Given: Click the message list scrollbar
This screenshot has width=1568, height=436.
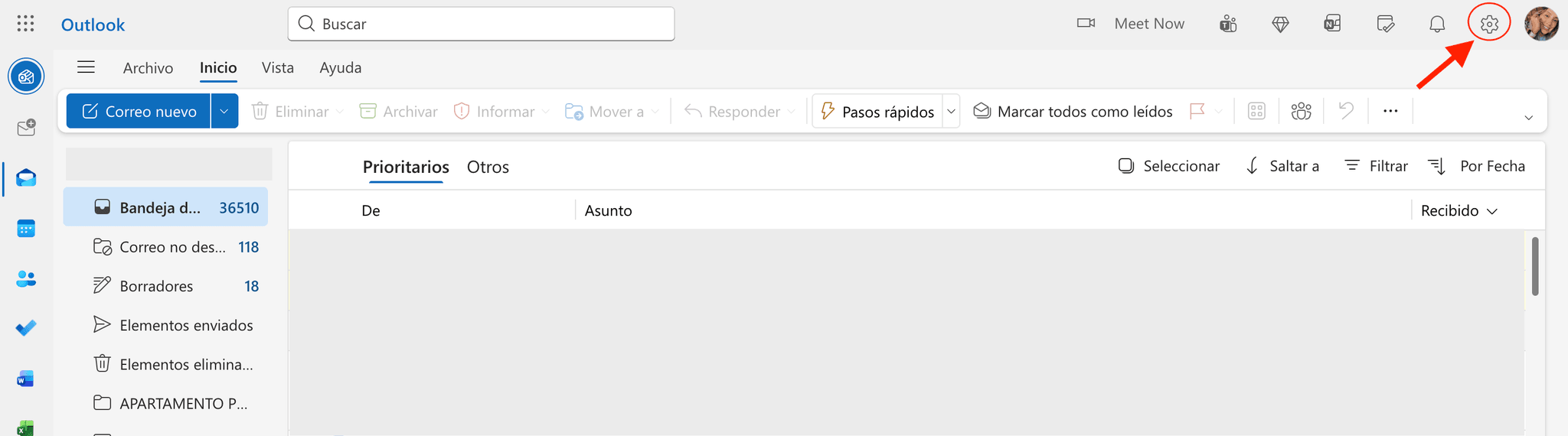Looking at the screenshot, I should coord(1535,266).
